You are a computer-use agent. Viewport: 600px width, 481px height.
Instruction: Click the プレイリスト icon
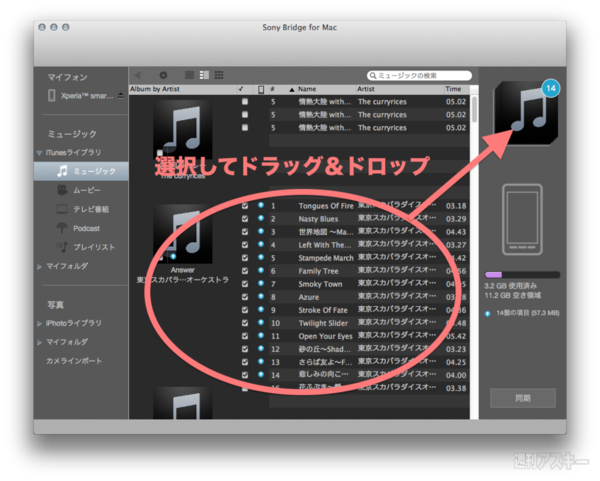(62, 247)
